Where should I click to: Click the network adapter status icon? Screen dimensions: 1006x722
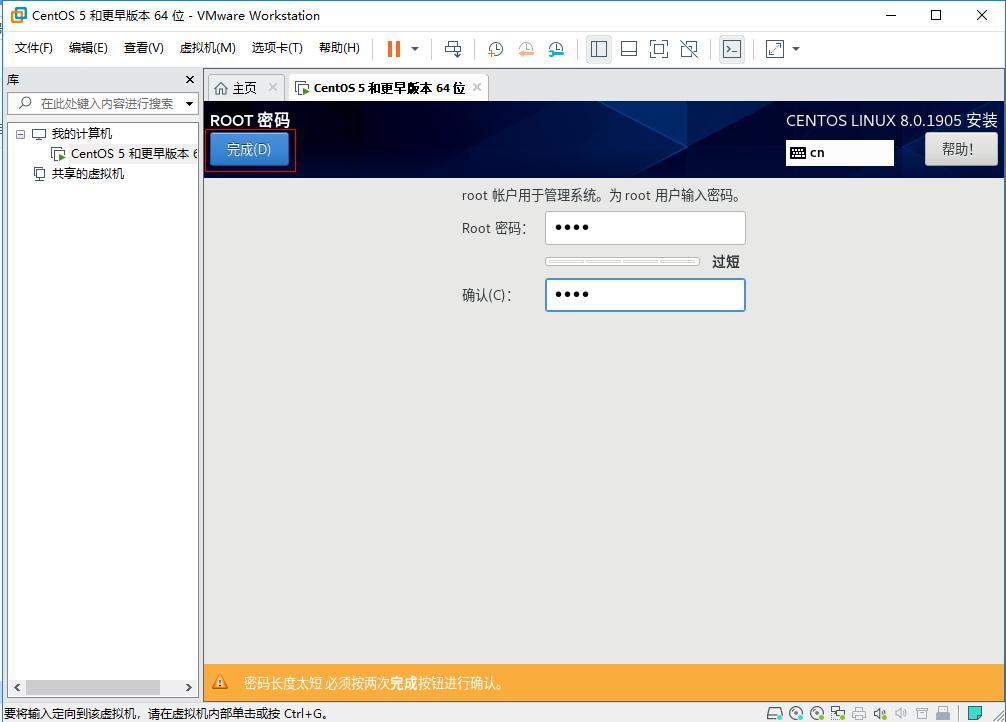point(840,711)
